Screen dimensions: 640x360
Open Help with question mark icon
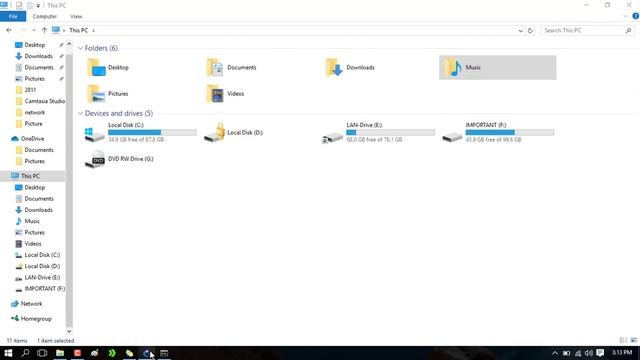pyautogui.click(x=636, y=16)
